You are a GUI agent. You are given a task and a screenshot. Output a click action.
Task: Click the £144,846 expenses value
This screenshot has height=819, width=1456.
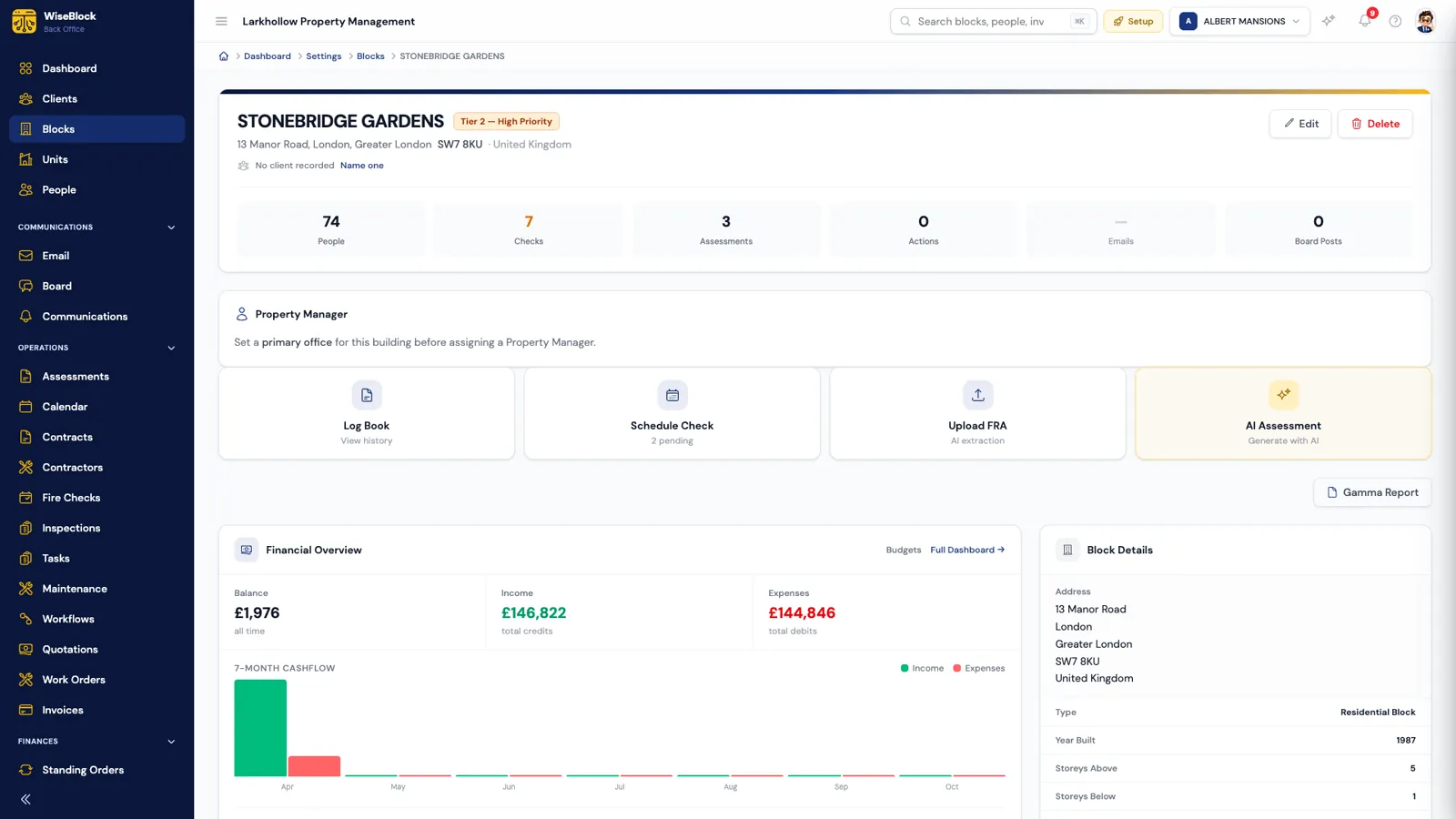pos(802,613)
